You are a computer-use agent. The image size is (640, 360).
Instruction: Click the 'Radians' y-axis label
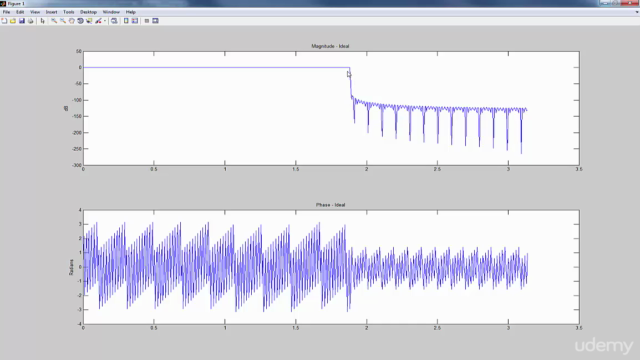(71, 267)
